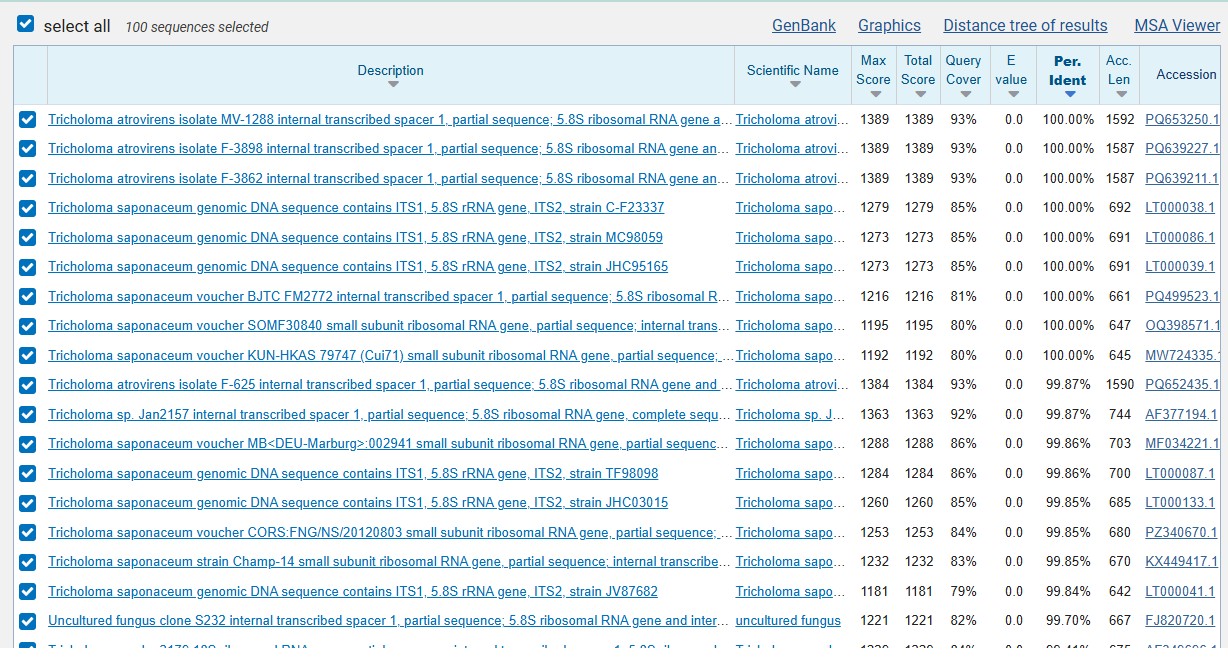1228x667 pixels.
Task: Open Tricholoma saponaceum strain C-F23337 description
Action: click(x=356, y=208)
